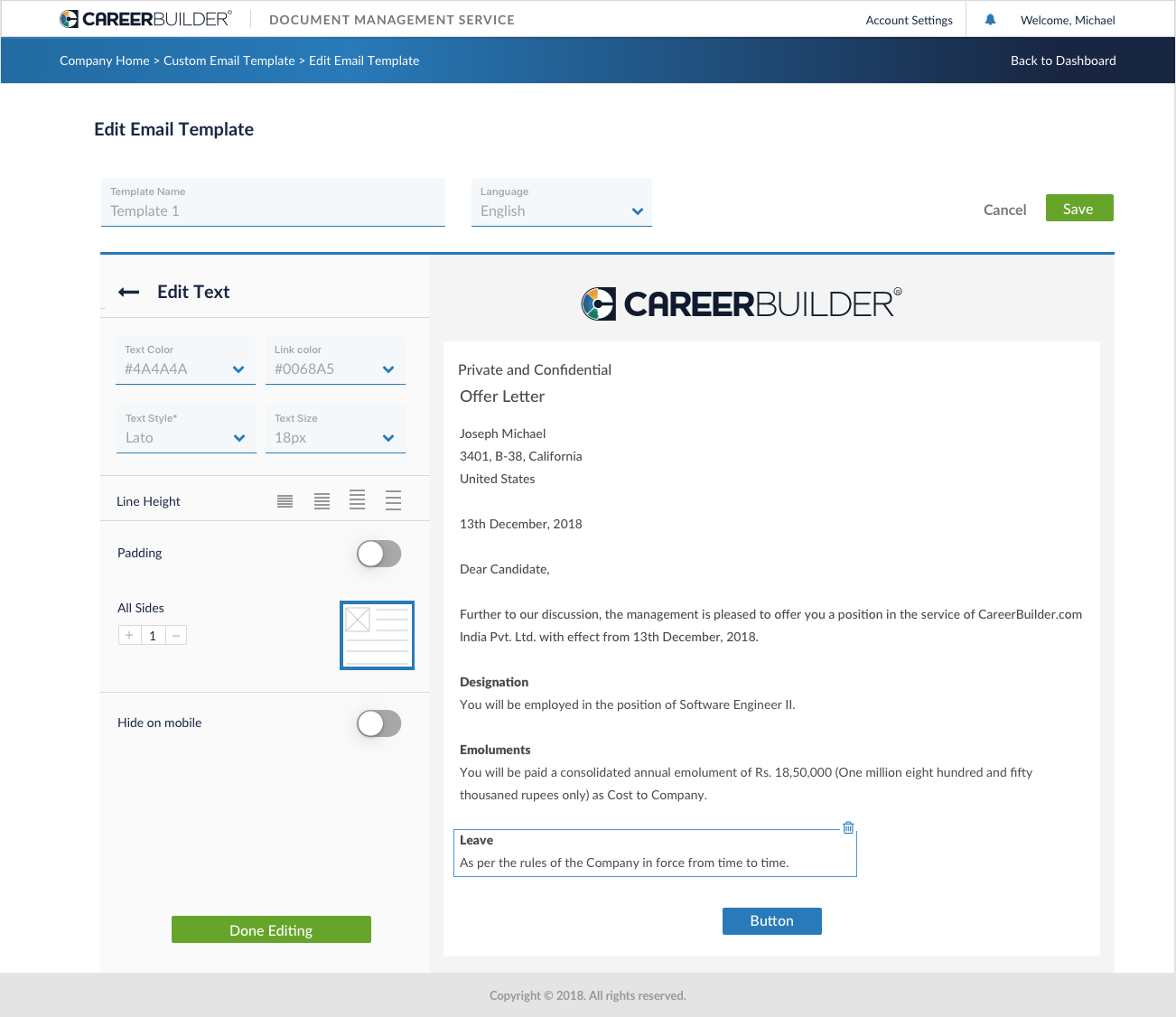
Task: Open Account Settings
Action: (x=909, y=20)
